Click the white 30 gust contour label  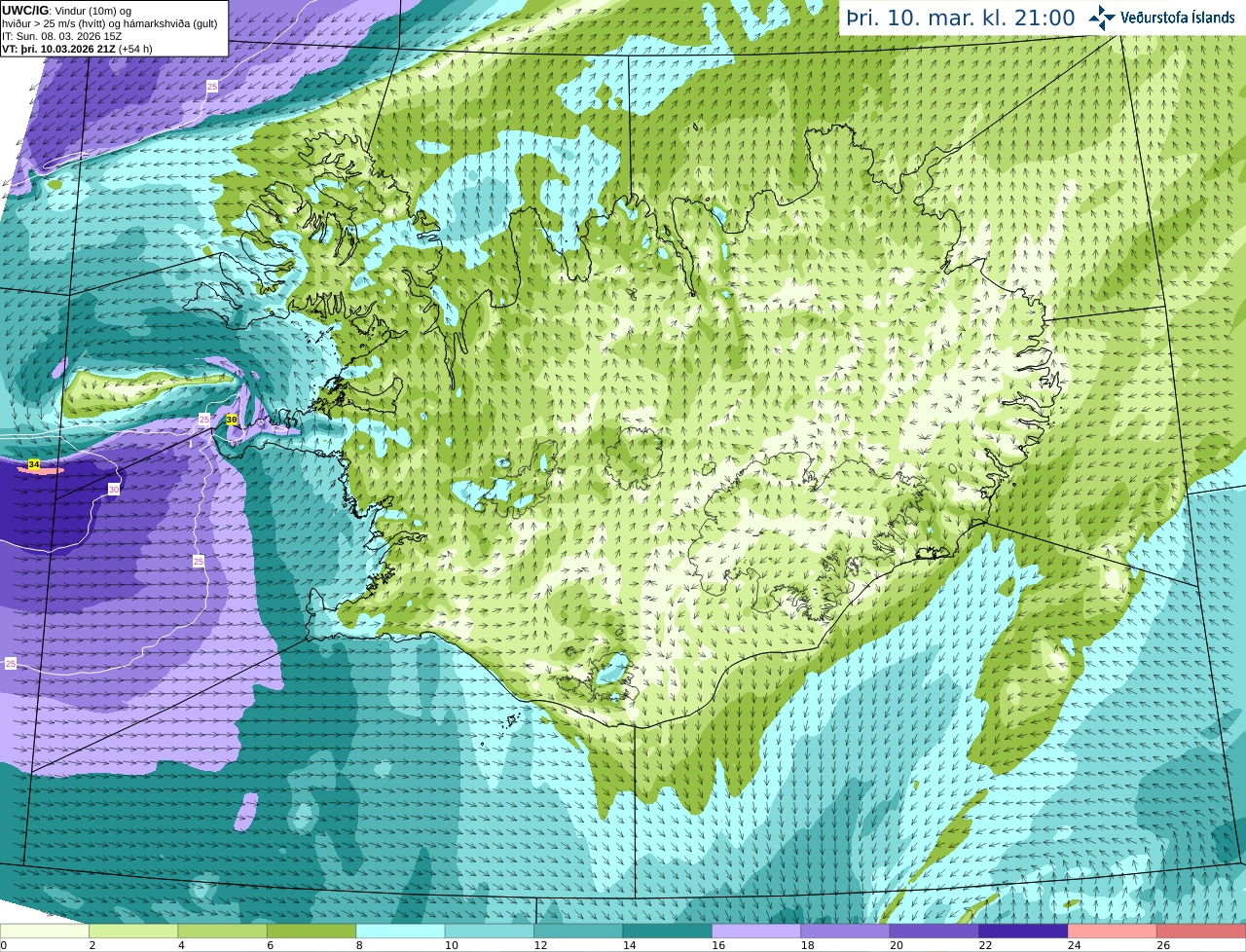click(114, 490)
